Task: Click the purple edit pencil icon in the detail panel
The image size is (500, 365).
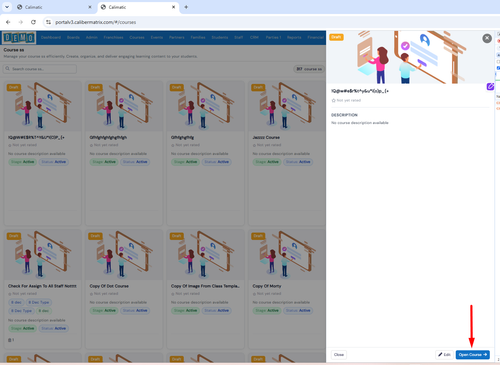Action: pyautogui.click(x=490, y=87)
